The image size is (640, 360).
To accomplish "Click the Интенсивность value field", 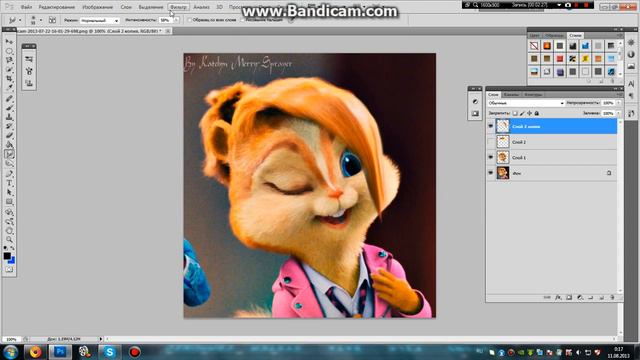I will tap(165, 20).
